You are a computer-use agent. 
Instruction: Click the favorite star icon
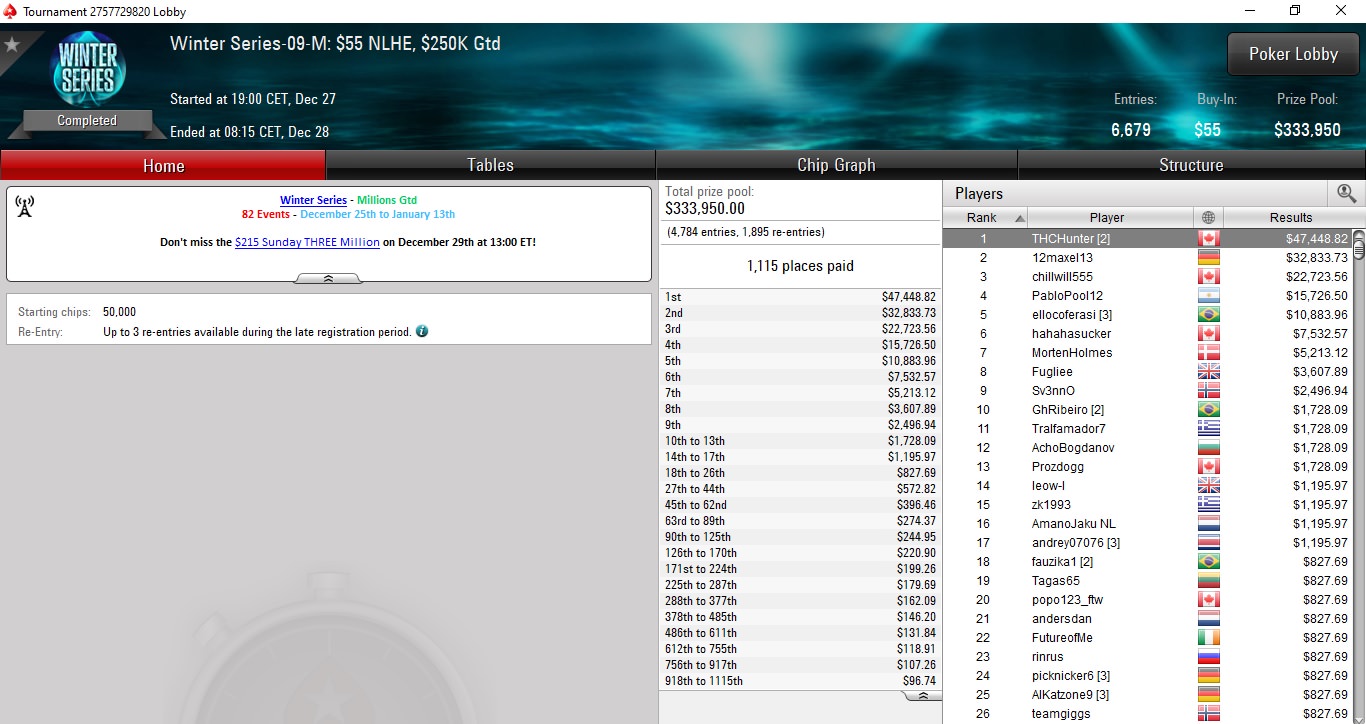pos(12,44)
